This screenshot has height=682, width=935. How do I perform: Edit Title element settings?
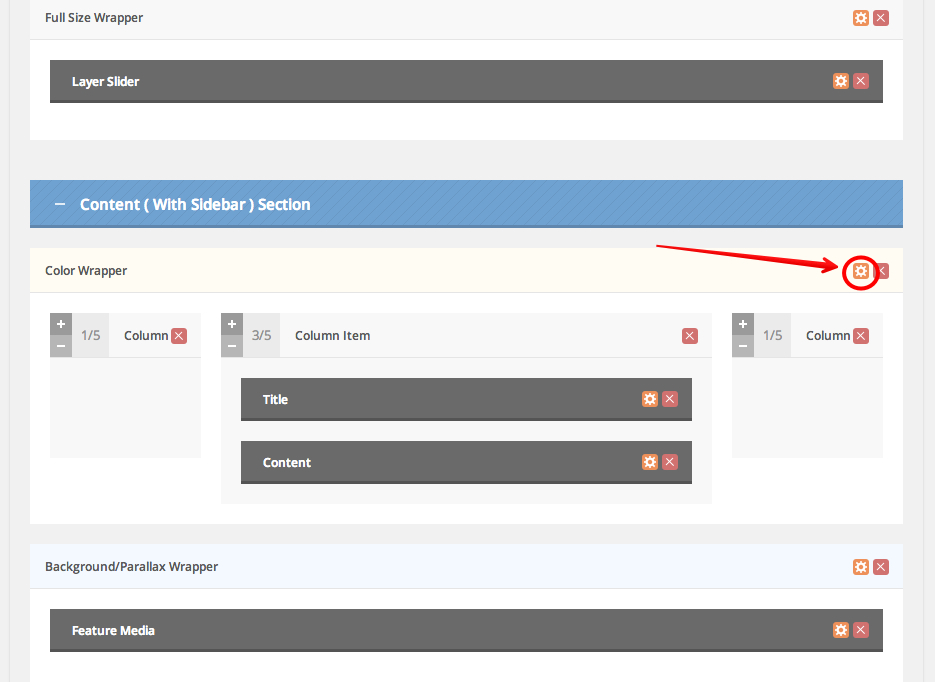tap(650, 399)
